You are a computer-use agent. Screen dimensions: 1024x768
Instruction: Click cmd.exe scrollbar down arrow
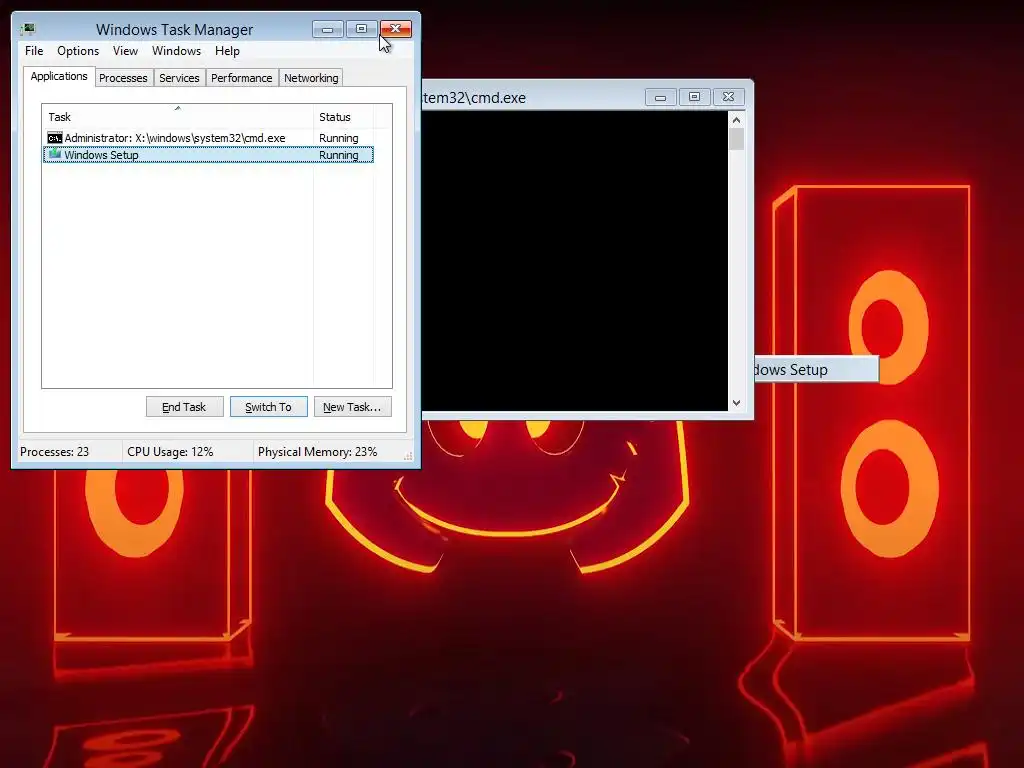737,403
